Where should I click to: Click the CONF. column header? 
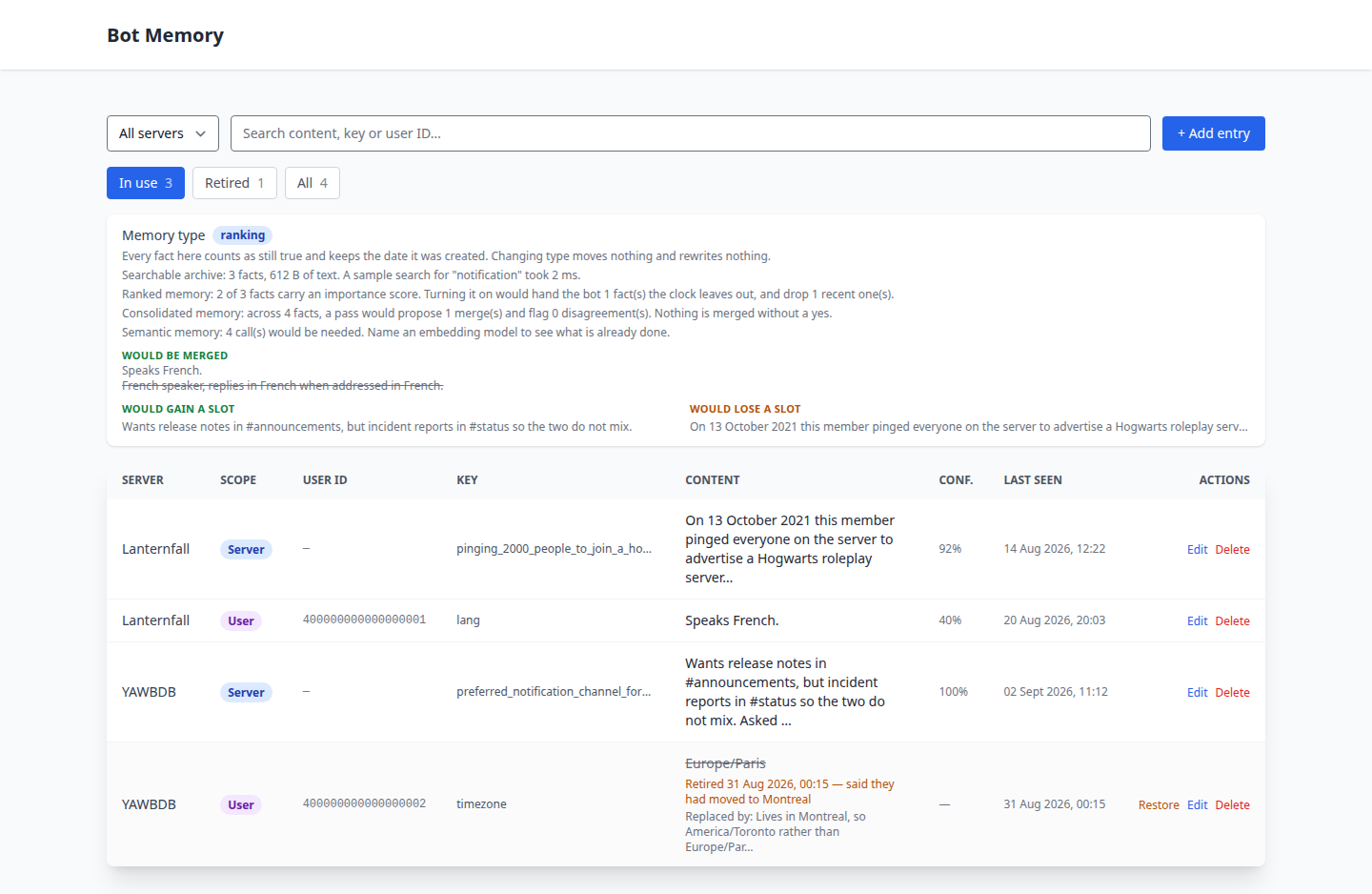[956, 480]
